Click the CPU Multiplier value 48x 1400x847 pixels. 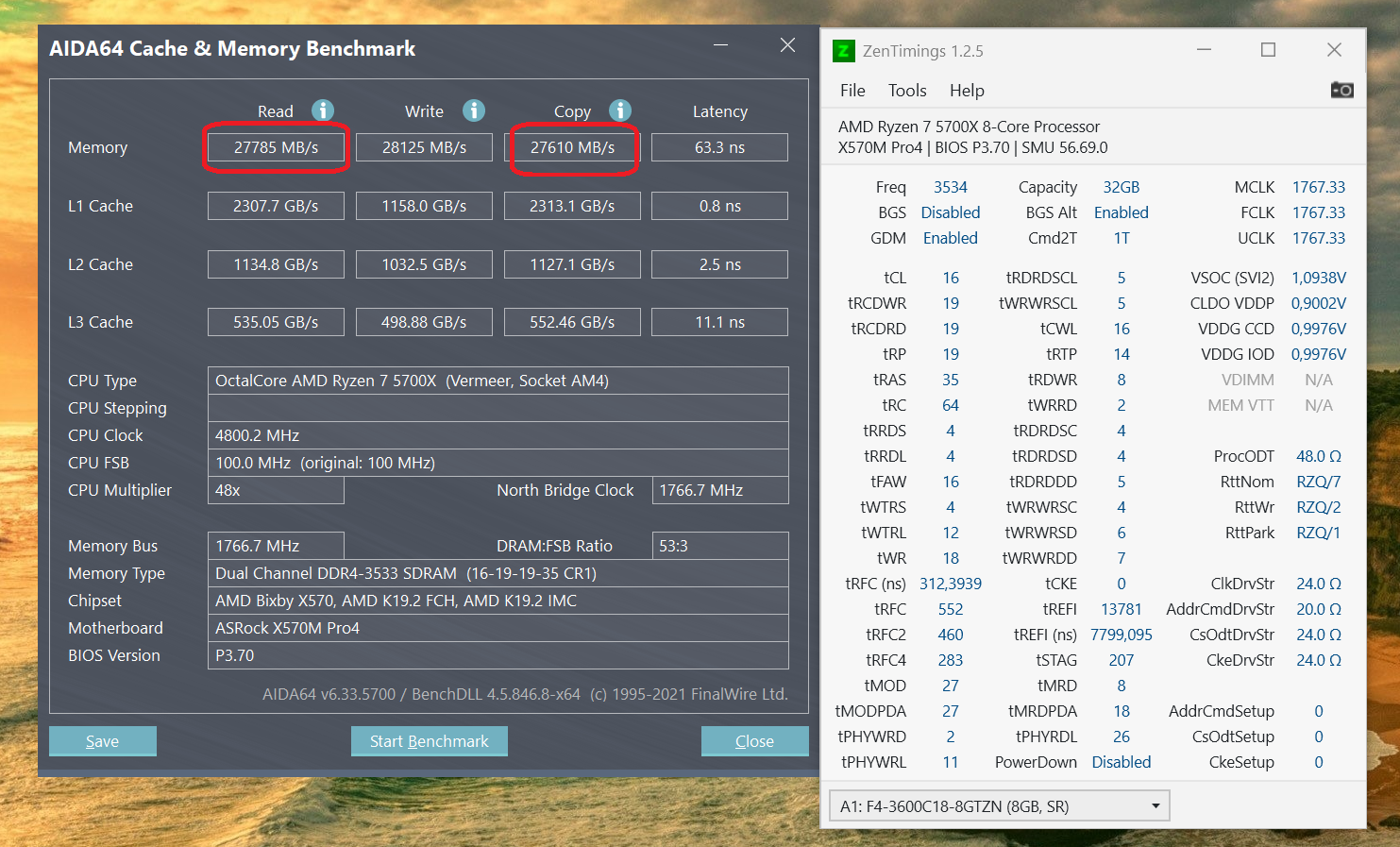point(276,490)
